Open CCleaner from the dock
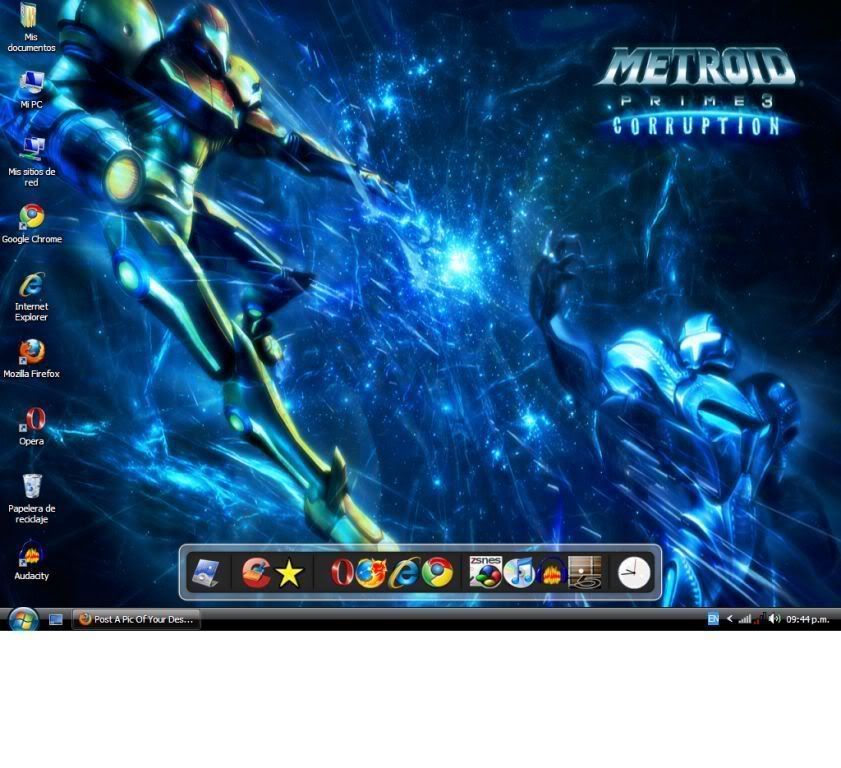 pyautogui.click(x=256, y=573)
